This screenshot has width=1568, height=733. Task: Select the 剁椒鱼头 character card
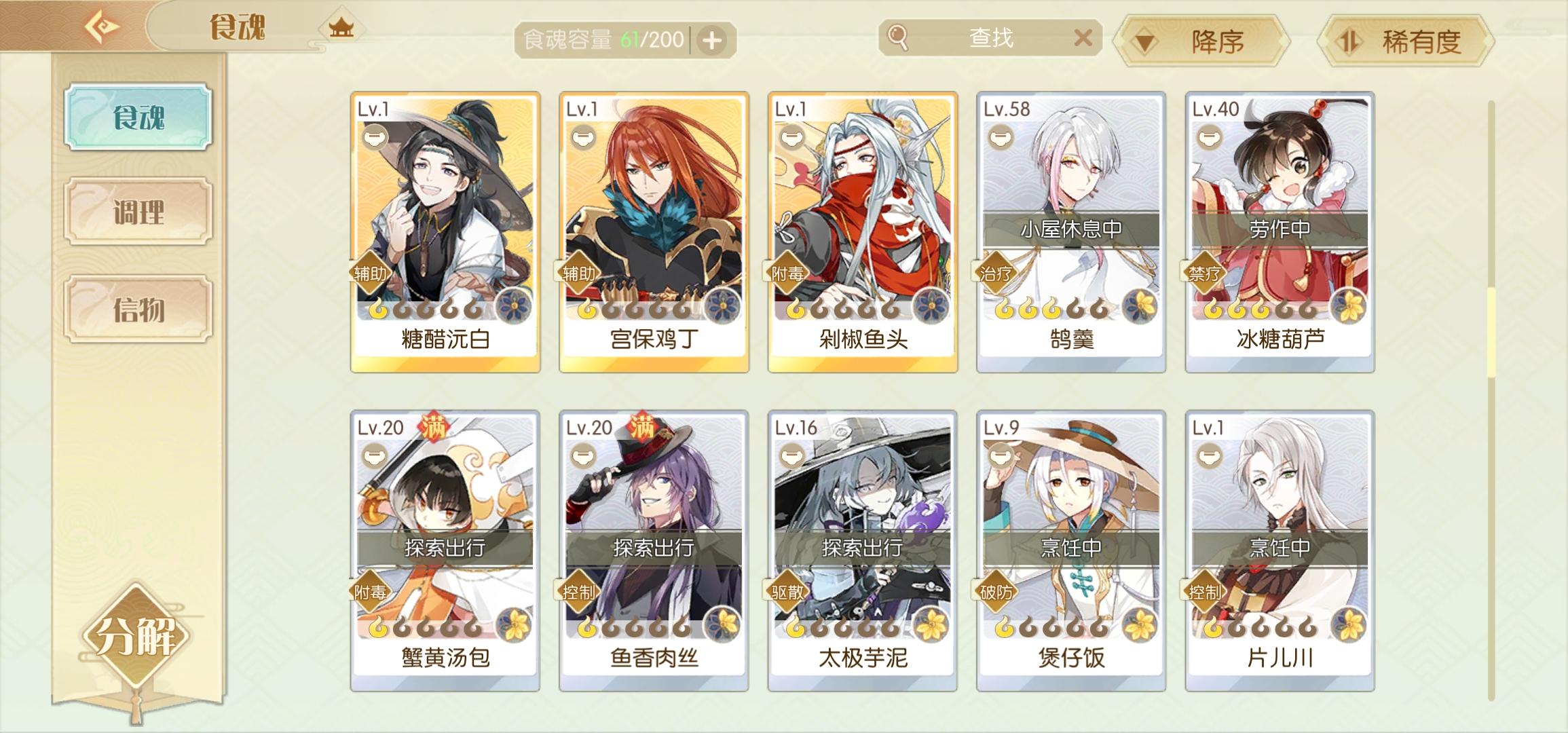(x=863, y=232)
